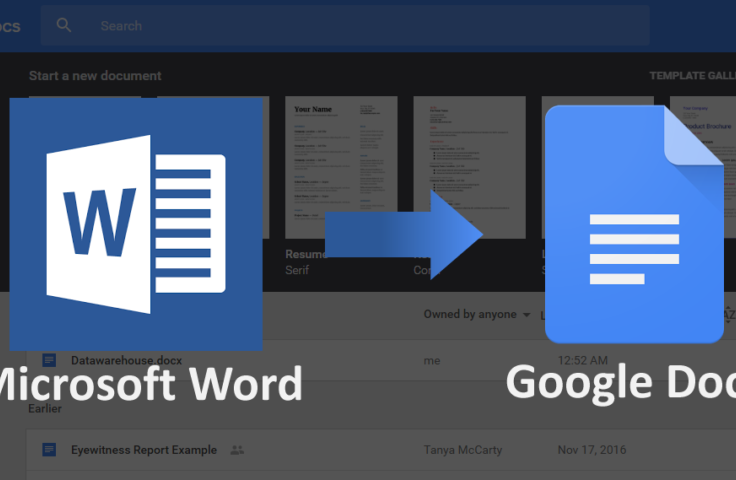Click the Eyewitness Report Example doc icon
The height and width of the screenshot is (480, 736).
click(49, 450)
